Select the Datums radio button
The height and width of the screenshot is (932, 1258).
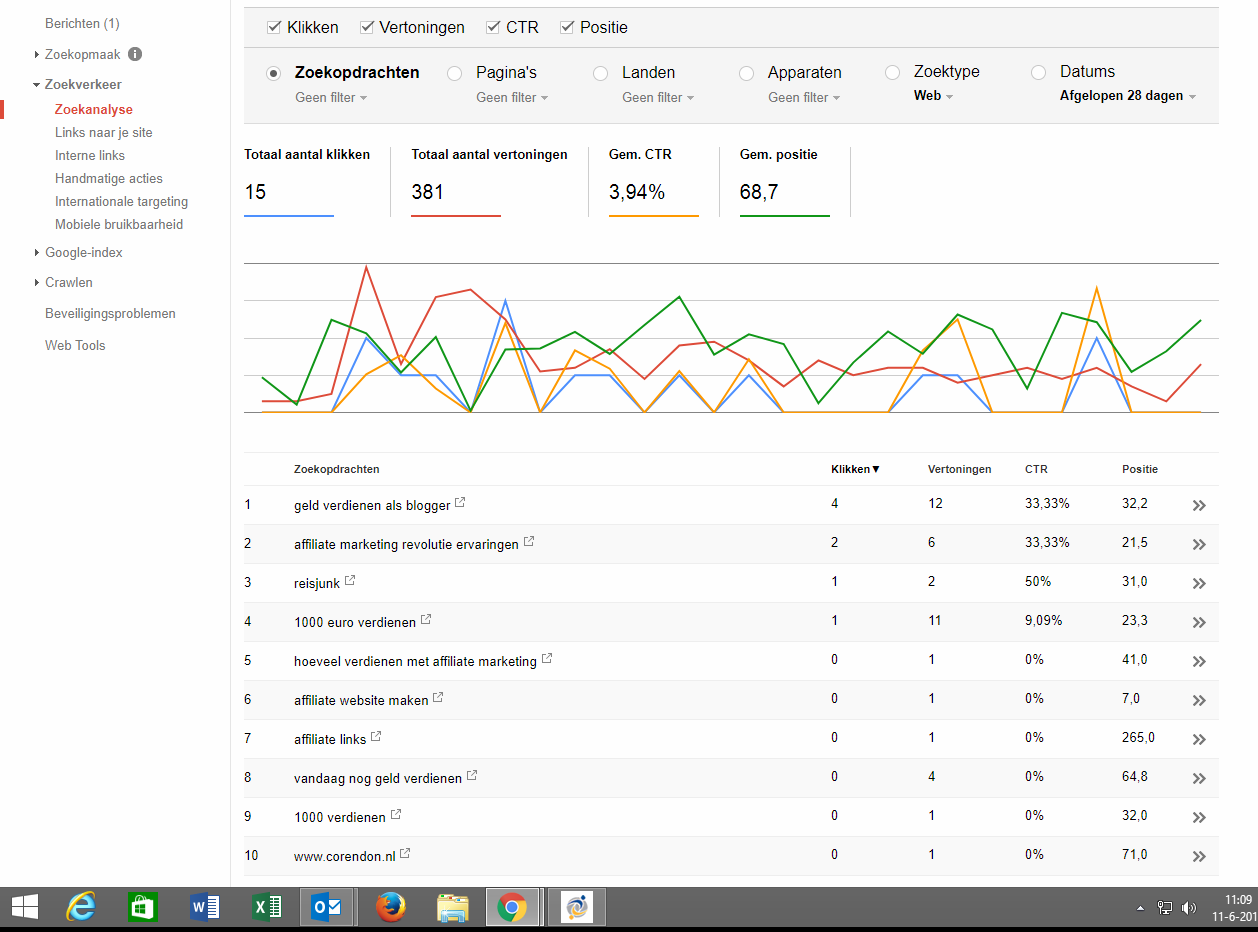(1038, 72)
